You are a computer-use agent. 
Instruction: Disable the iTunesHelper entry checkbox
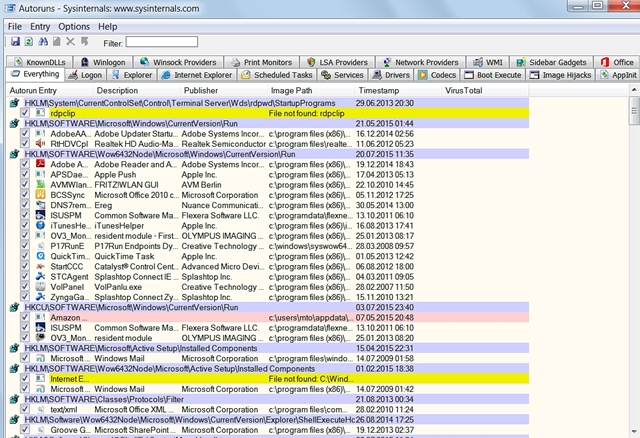coord(25,225)
